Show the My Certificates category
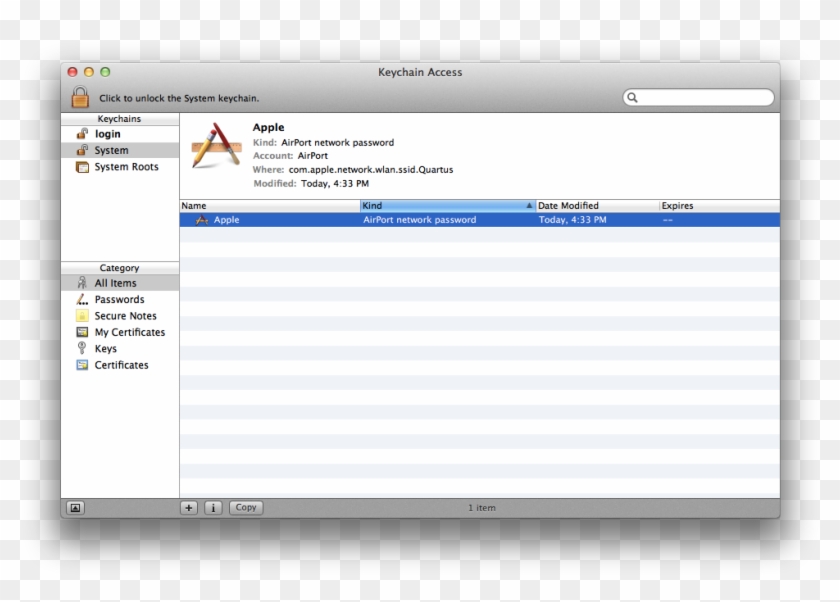The image size is (840, 602). pos(129,332)
